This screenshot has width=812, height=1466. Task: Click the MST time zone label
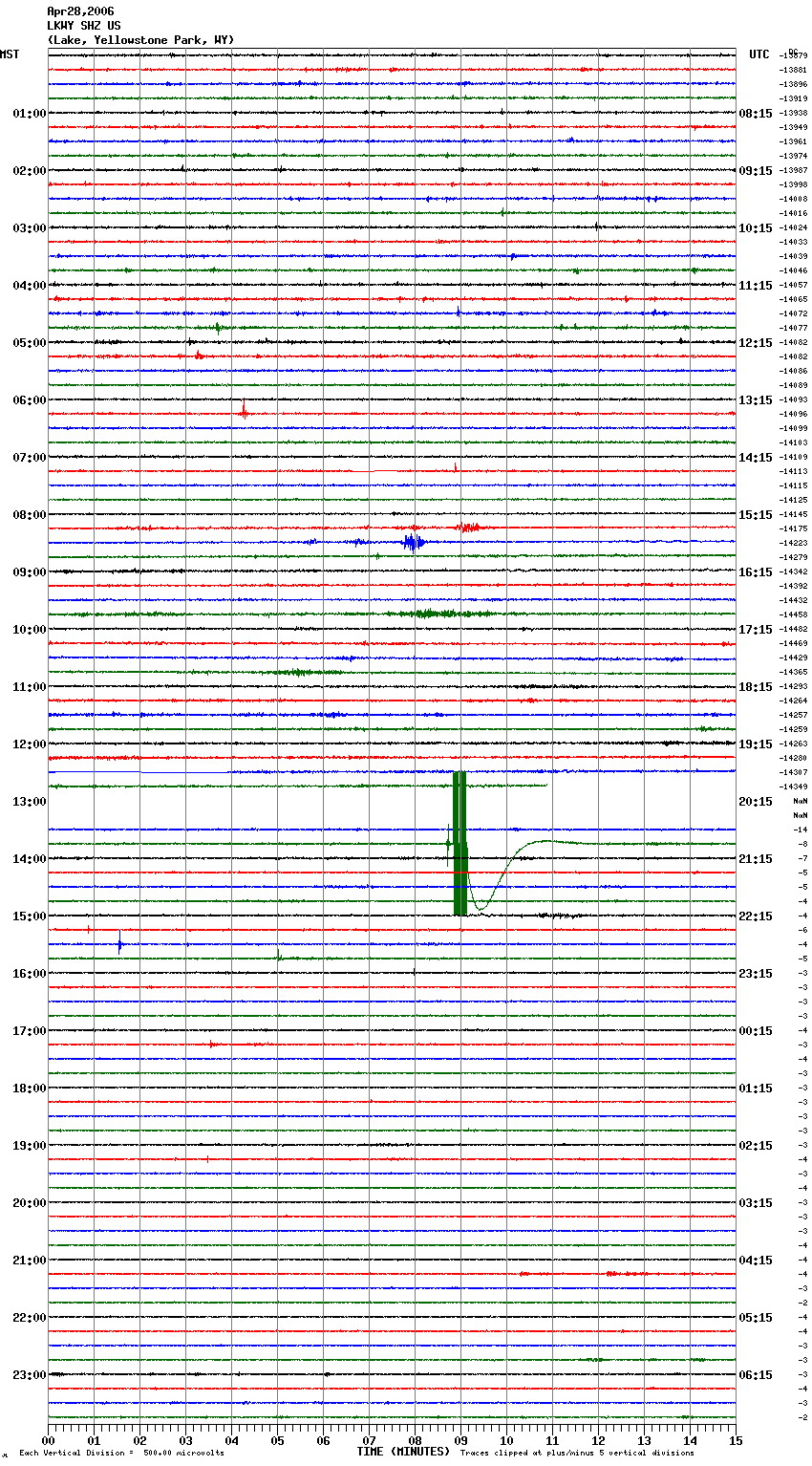pyautogui.click(x=10, y=54)
